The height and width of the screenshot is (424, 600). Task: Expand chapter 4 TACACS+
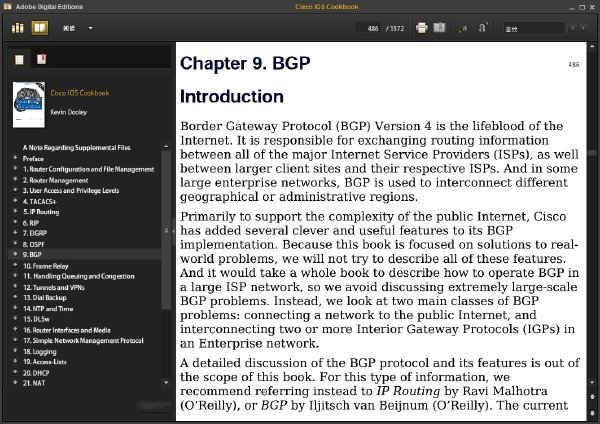[x=15, y=201]
